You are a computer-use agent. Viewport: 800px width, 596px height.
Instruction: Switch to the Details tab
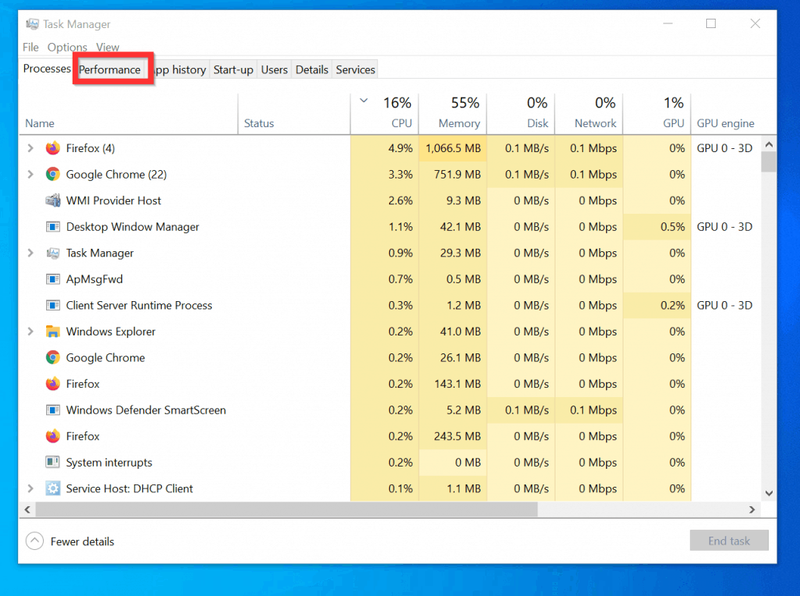(x=312, y=69)
